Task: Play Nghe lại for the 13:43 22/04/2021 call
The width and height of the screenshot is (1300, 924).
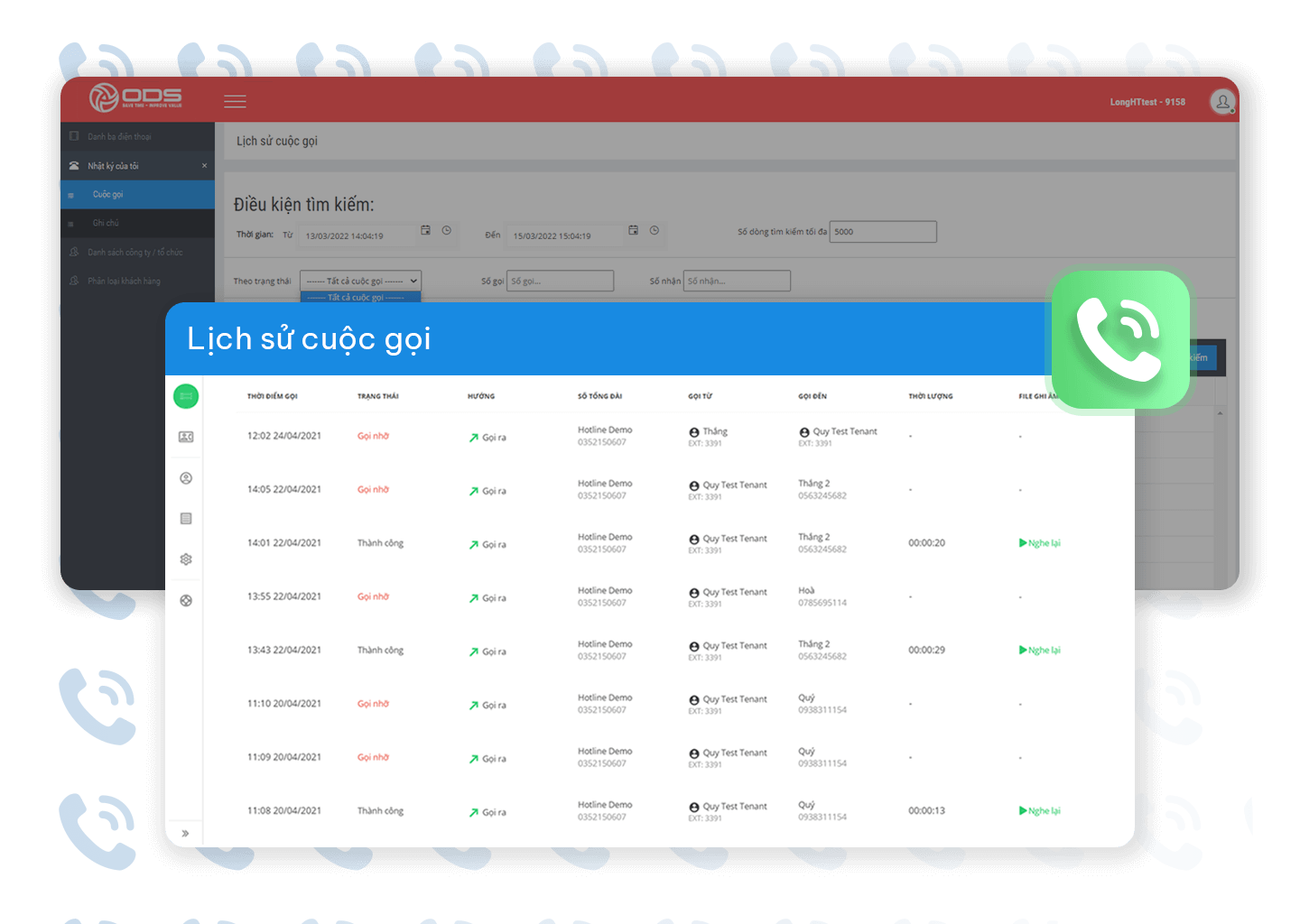Action: [x=1040, y=650]
